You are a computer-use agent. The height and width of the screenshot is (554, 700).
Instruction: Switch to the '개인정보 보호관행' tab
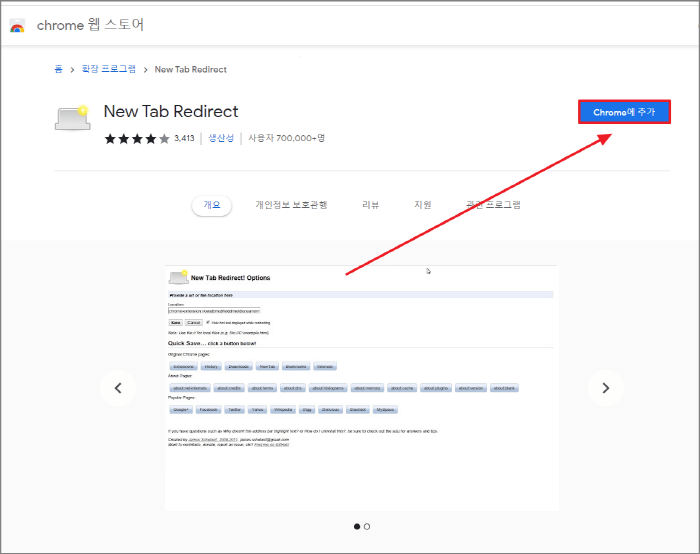[292, 205]
